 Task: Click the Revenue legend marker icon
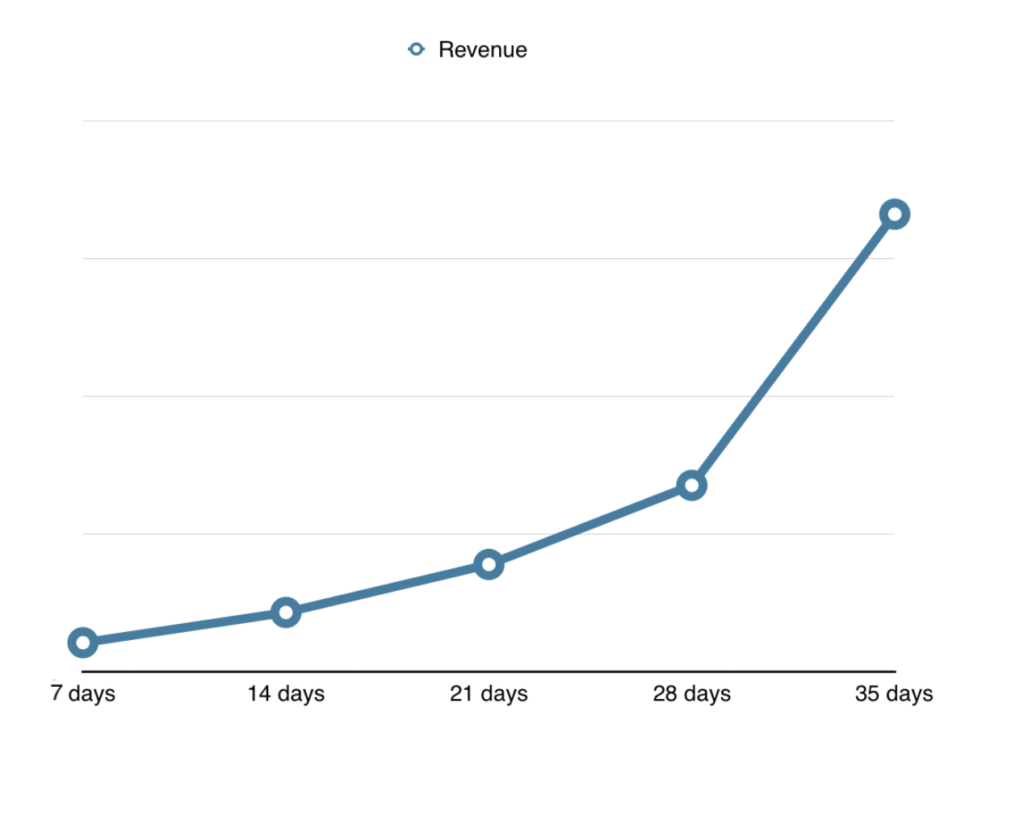click(415, 49)
